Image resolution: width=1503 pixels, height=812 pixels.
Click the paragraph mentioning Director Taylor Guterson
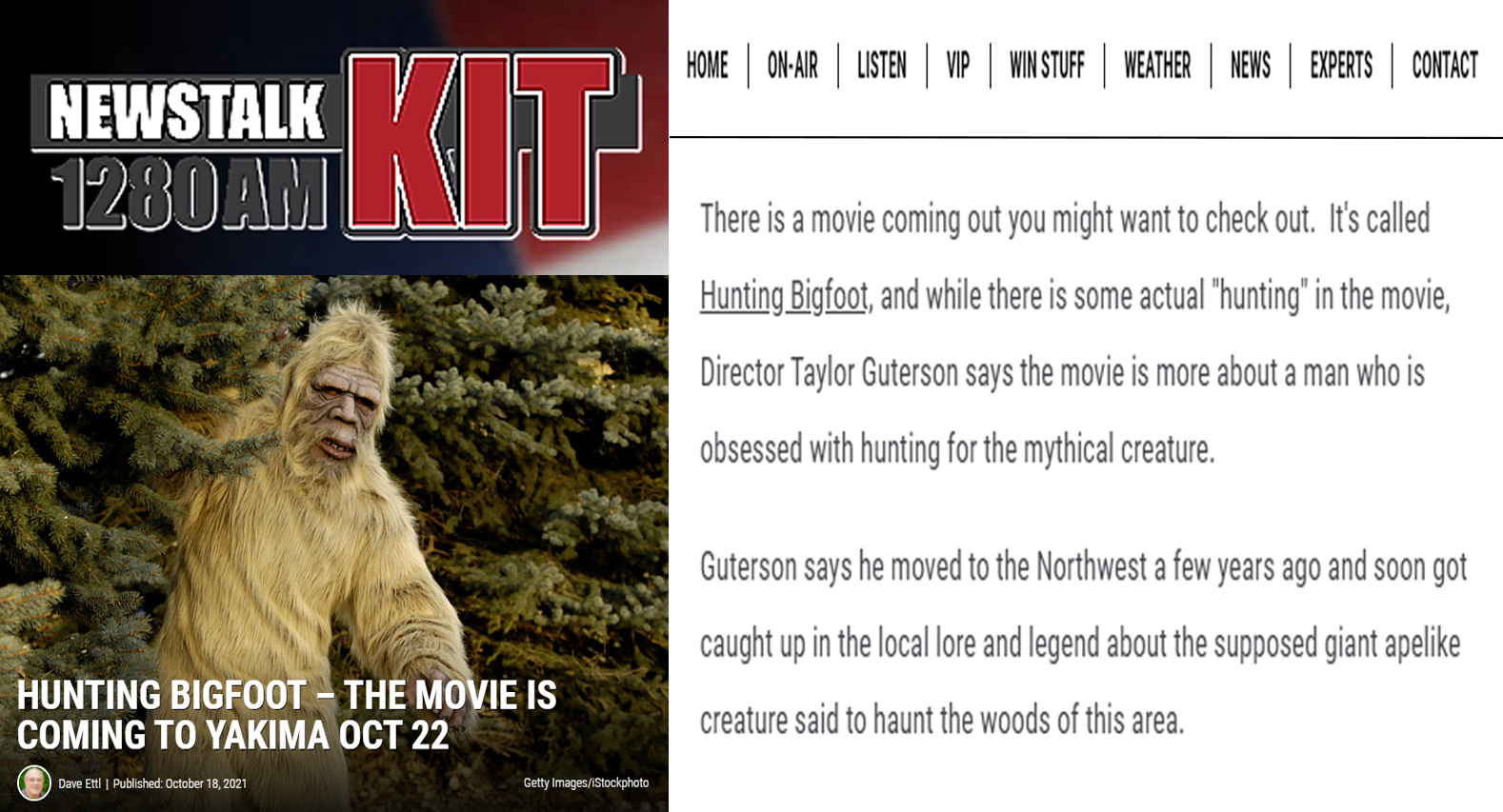click(x=1074, y=334)
